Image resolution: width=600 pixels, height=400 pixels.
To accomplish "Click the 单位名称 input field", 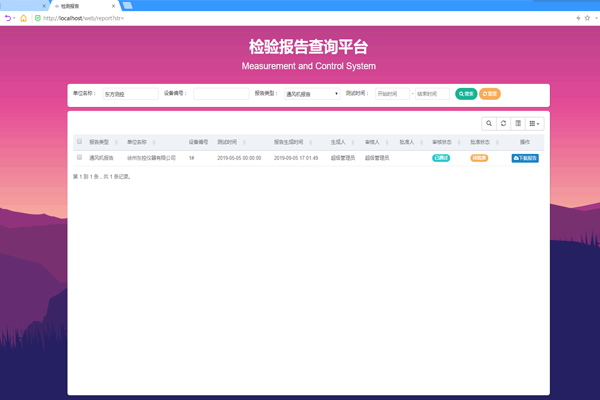I will (x=129, y=94).
